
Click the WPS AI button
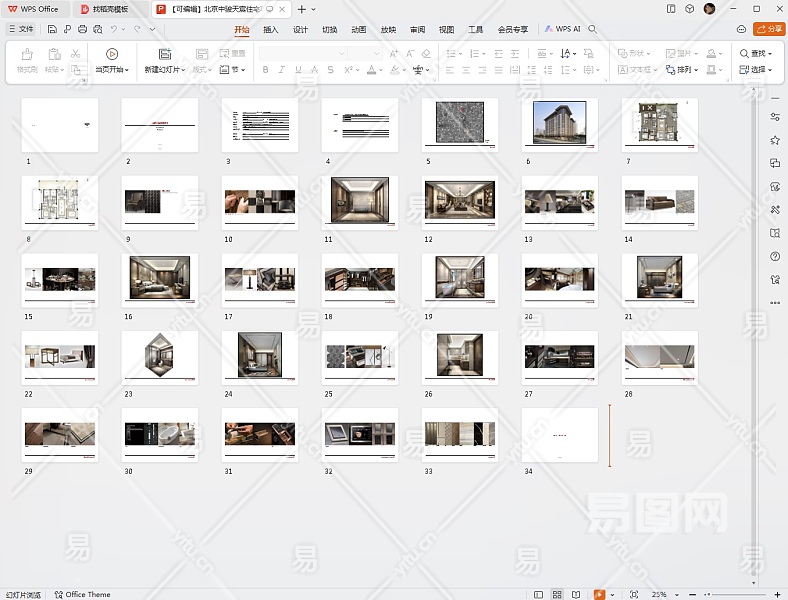(563, 29)
